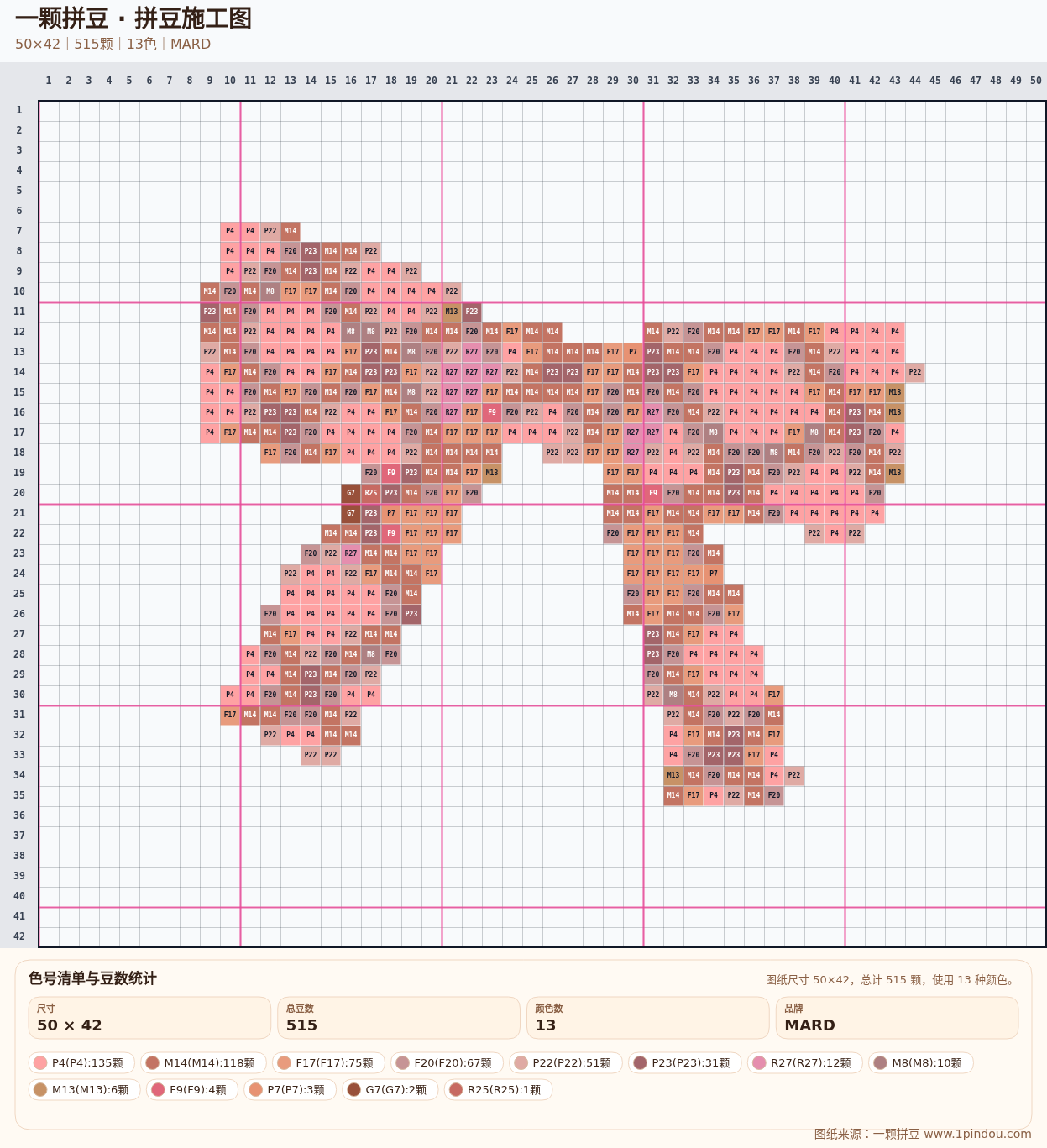The width and height of the screenshot is (1047, 1148).
Task: Click the P7 bead cell in row 21
Action: pos(391,513)
